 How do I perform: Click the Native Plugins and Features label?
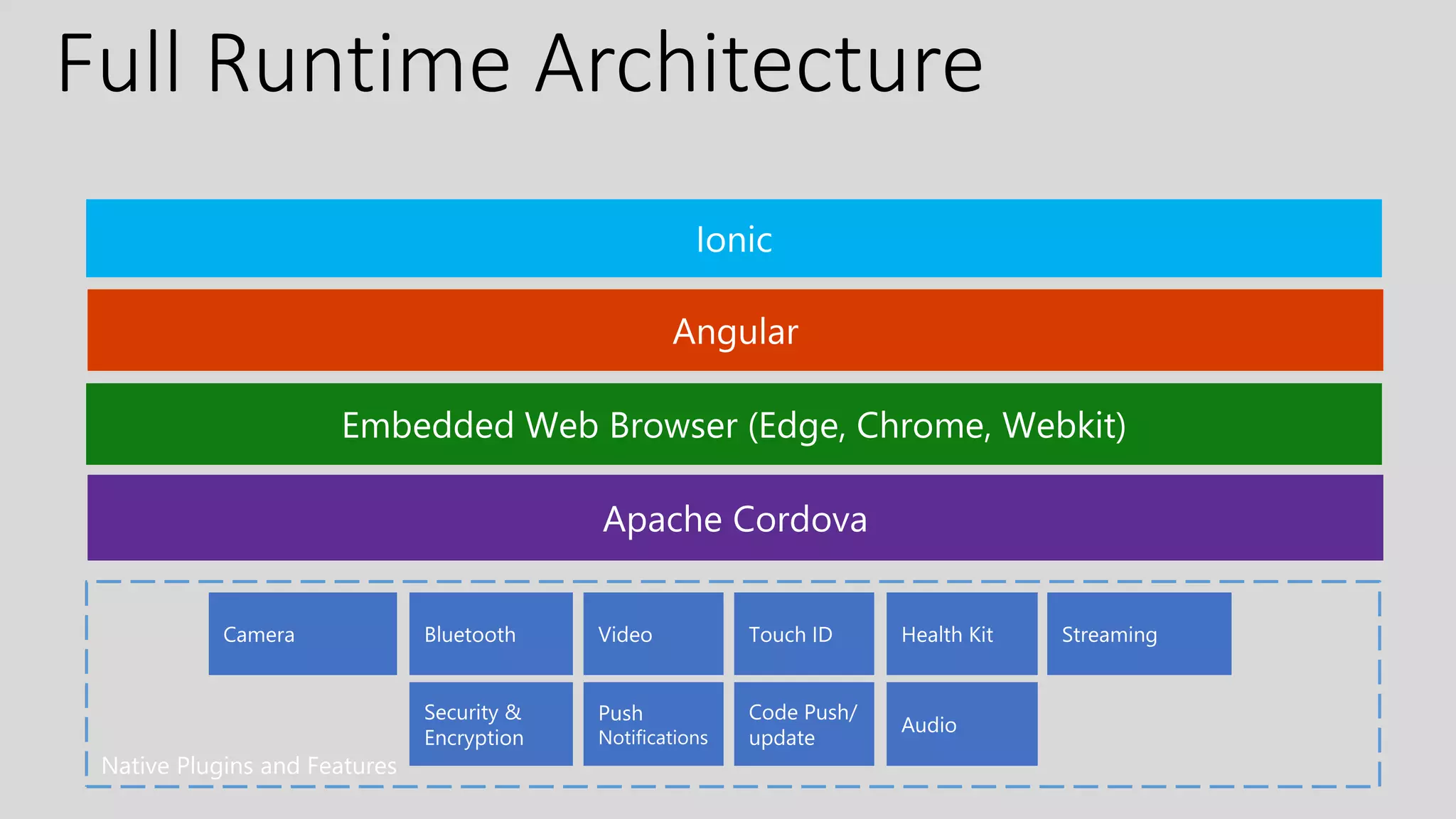click(x=249, y=766)
